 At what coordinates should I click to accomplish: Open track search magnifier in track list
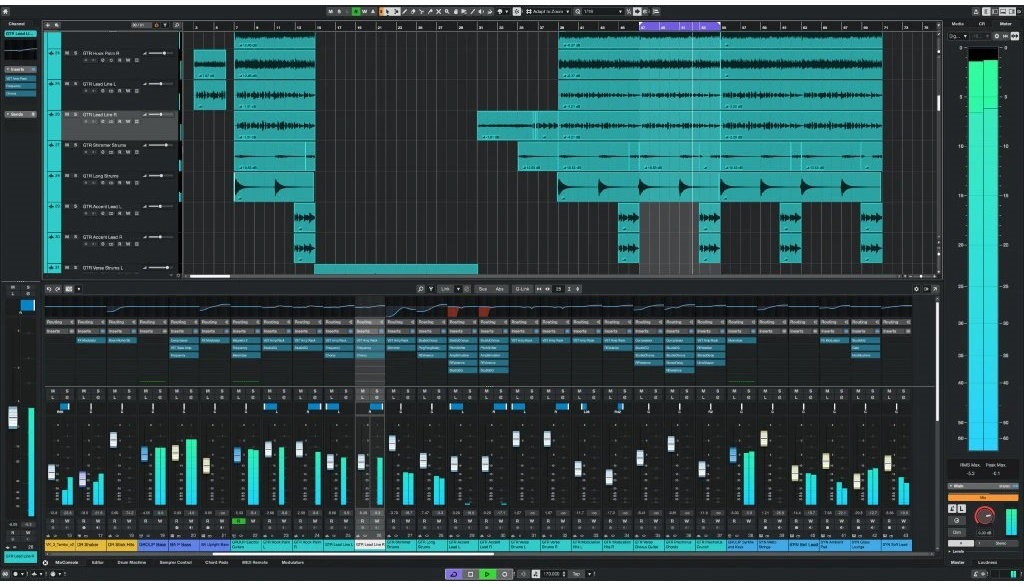[176, 25]
